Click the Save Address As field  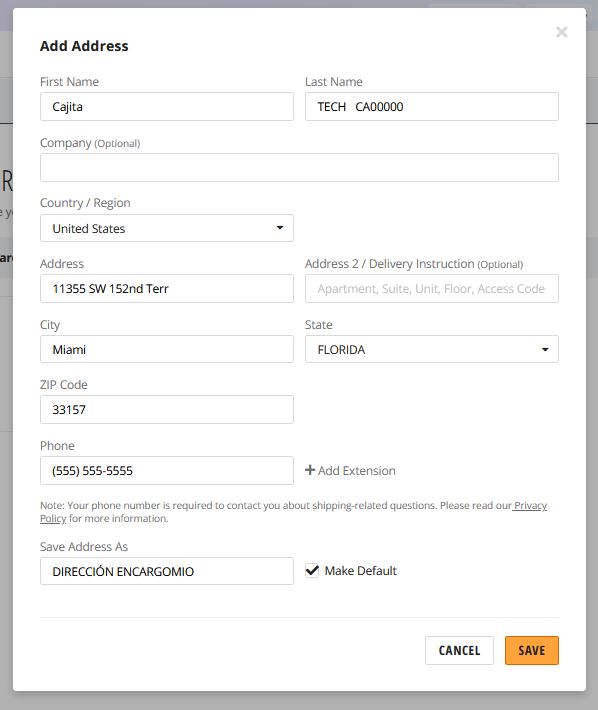(167, 571)
